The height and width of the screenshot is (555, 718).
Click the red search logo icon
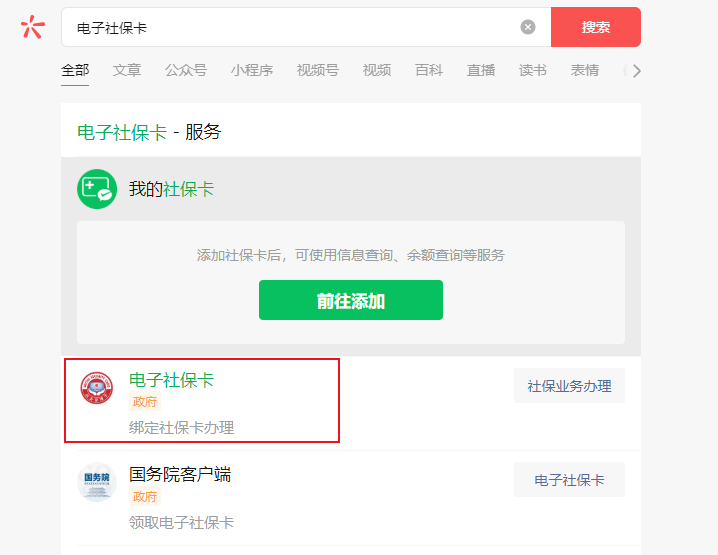[32, 27]
